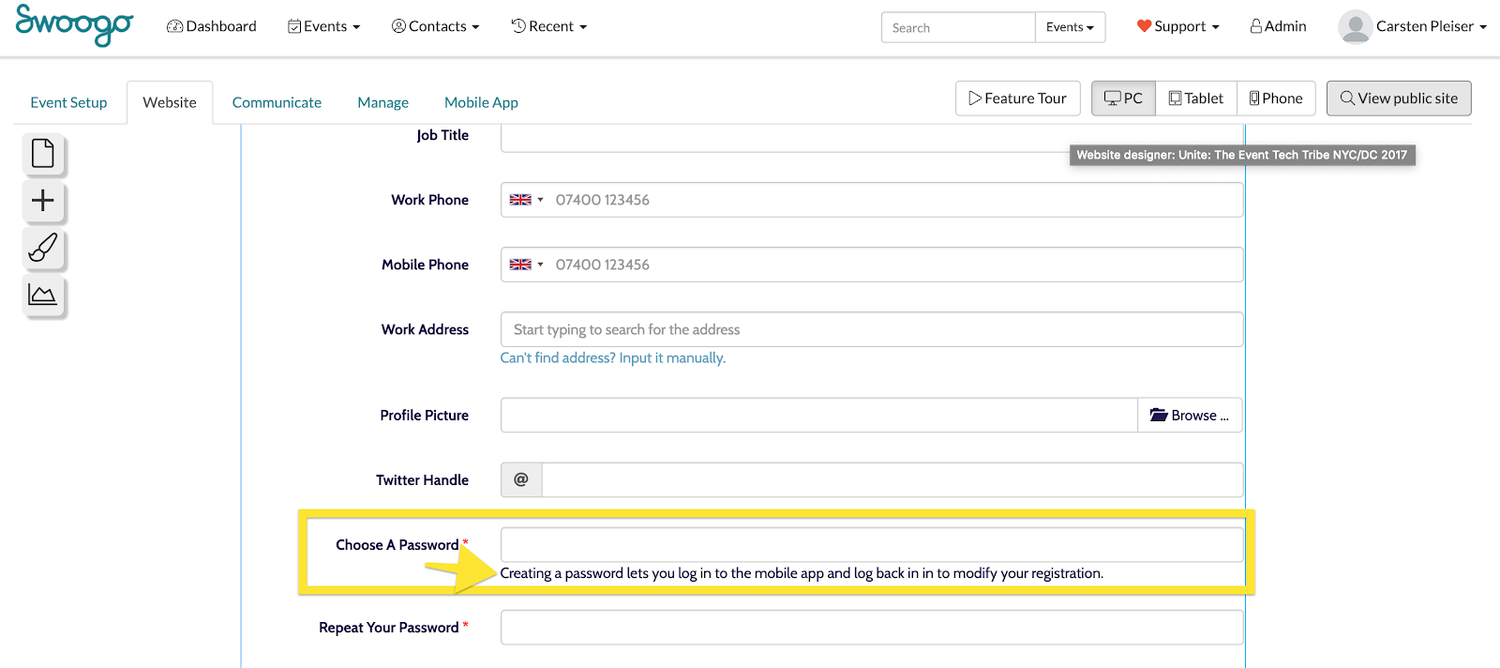Viewport: 1500px width, 668px height.
Task: Click the Admin link
Action: pos(1278,26)
